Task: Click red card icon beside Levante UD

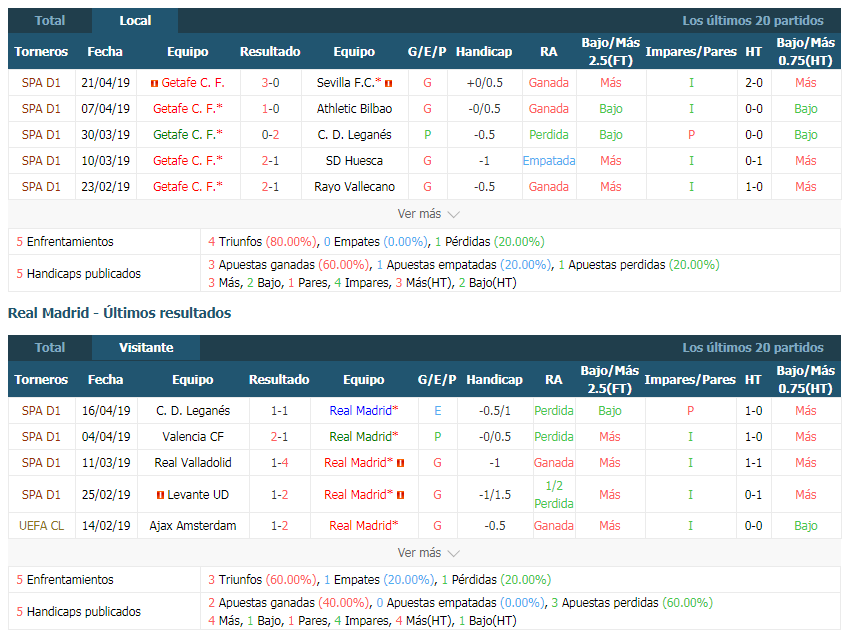Action: [x=160, y=495]
